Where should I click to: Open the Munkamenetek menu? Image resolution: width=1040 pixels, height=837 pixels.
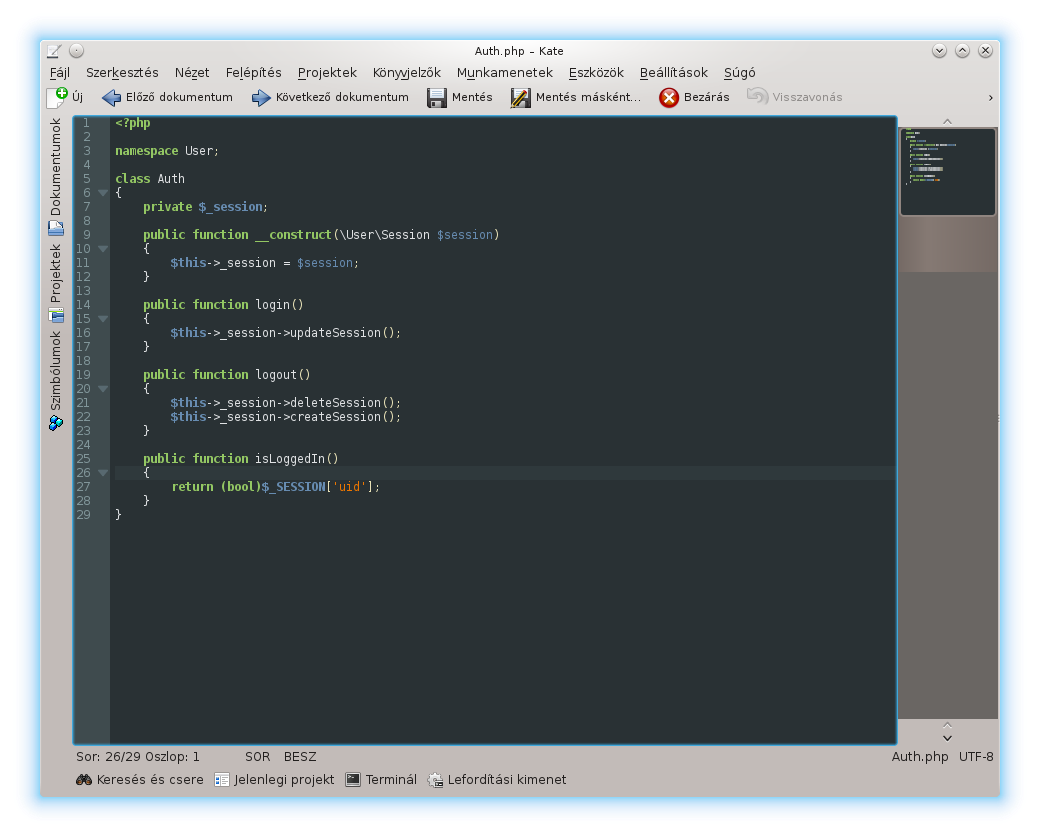tap(504, 72)
